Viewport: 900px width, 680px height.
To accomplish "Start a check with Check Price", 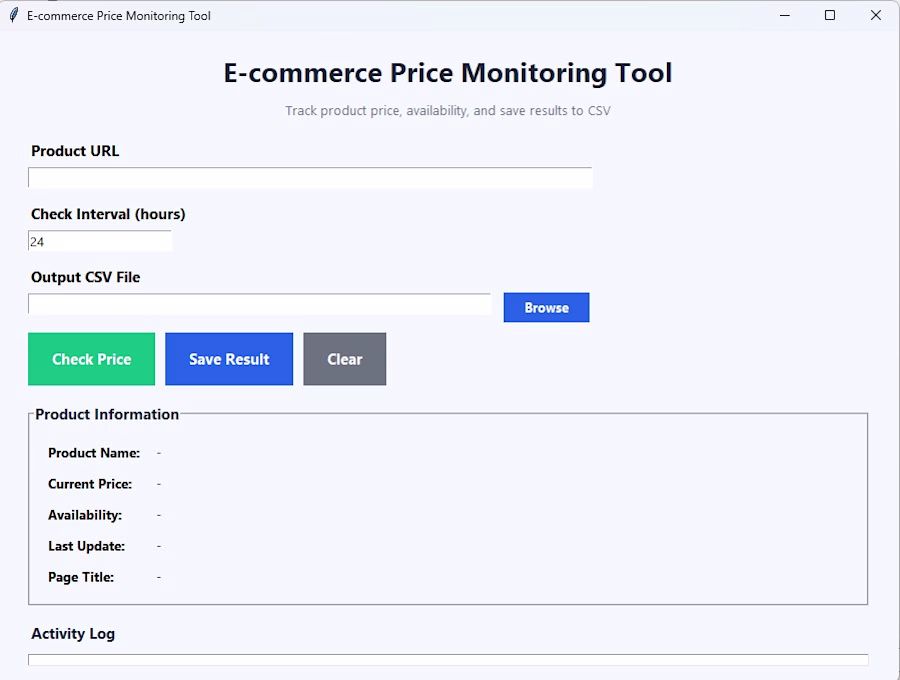I will click(x=91, y=359).
